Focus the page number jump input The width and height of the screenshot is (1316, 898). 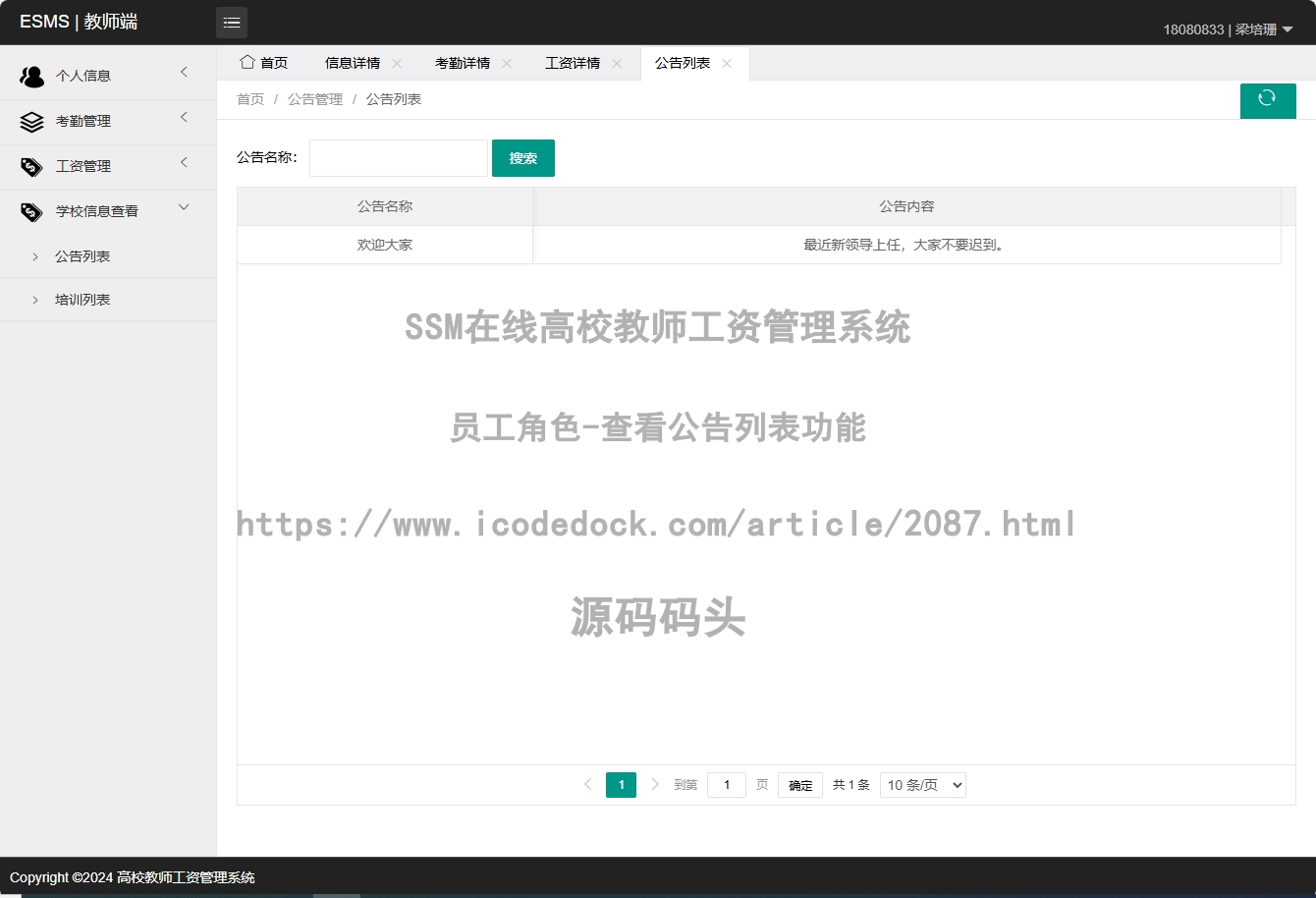[727, 785]
